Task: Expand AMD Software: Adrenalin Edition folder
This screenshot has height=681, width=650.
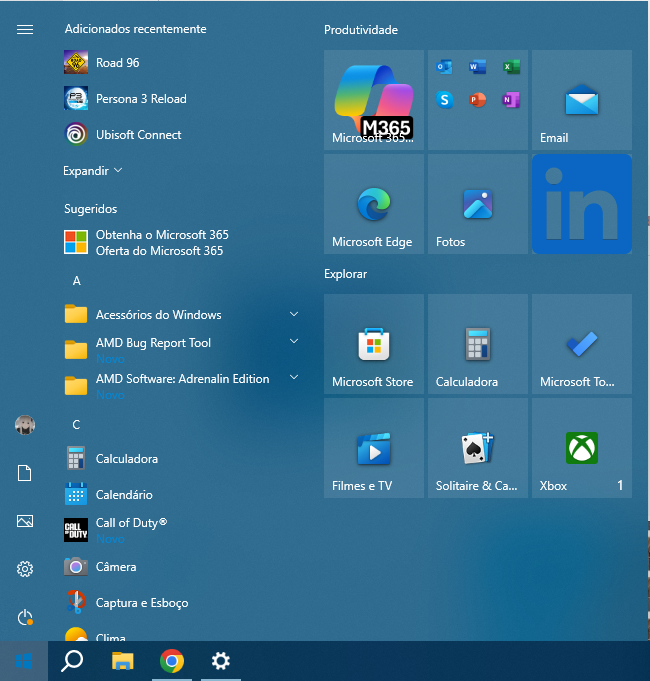Action: (182, 386)
